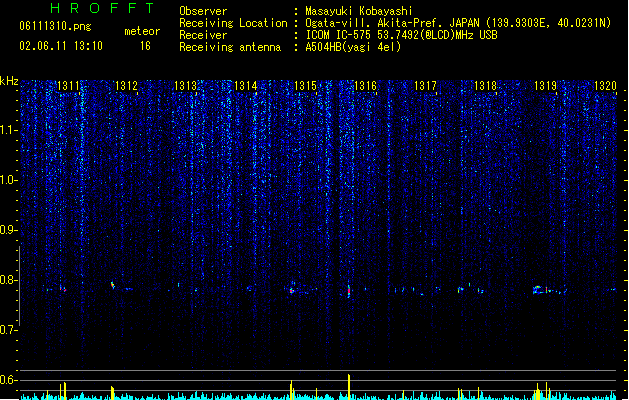Click antenna value A504HB(yagi 4el)
Viewport: 629px width, 400px height.
(x=353, y=47)
